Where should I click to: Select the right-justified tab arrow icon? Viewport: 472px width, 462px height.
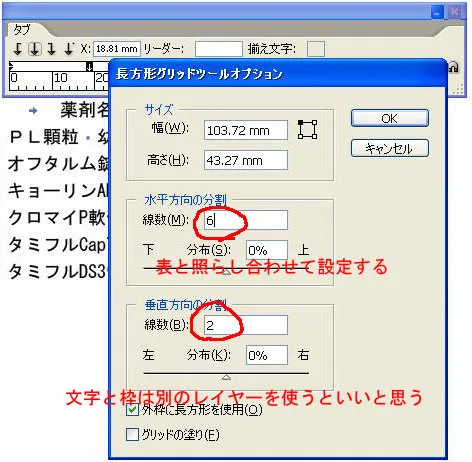click(x=51, y=49)
